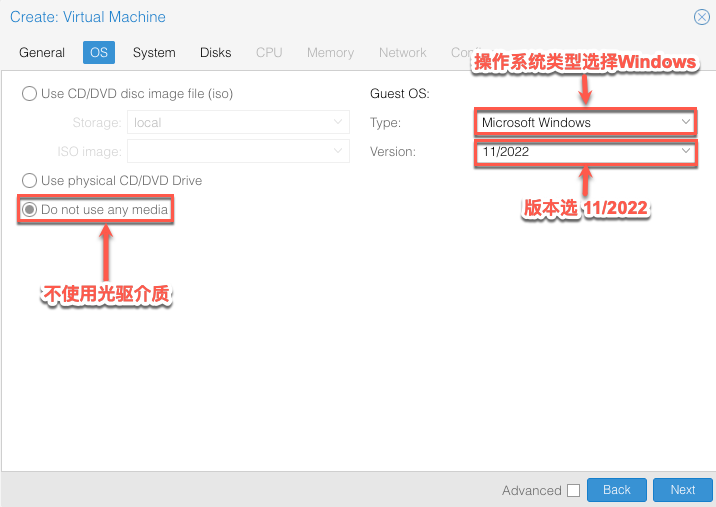Close the Create Virtual Machine dialog
Viewport: 716px width, 507px height.
click(701, 17)
